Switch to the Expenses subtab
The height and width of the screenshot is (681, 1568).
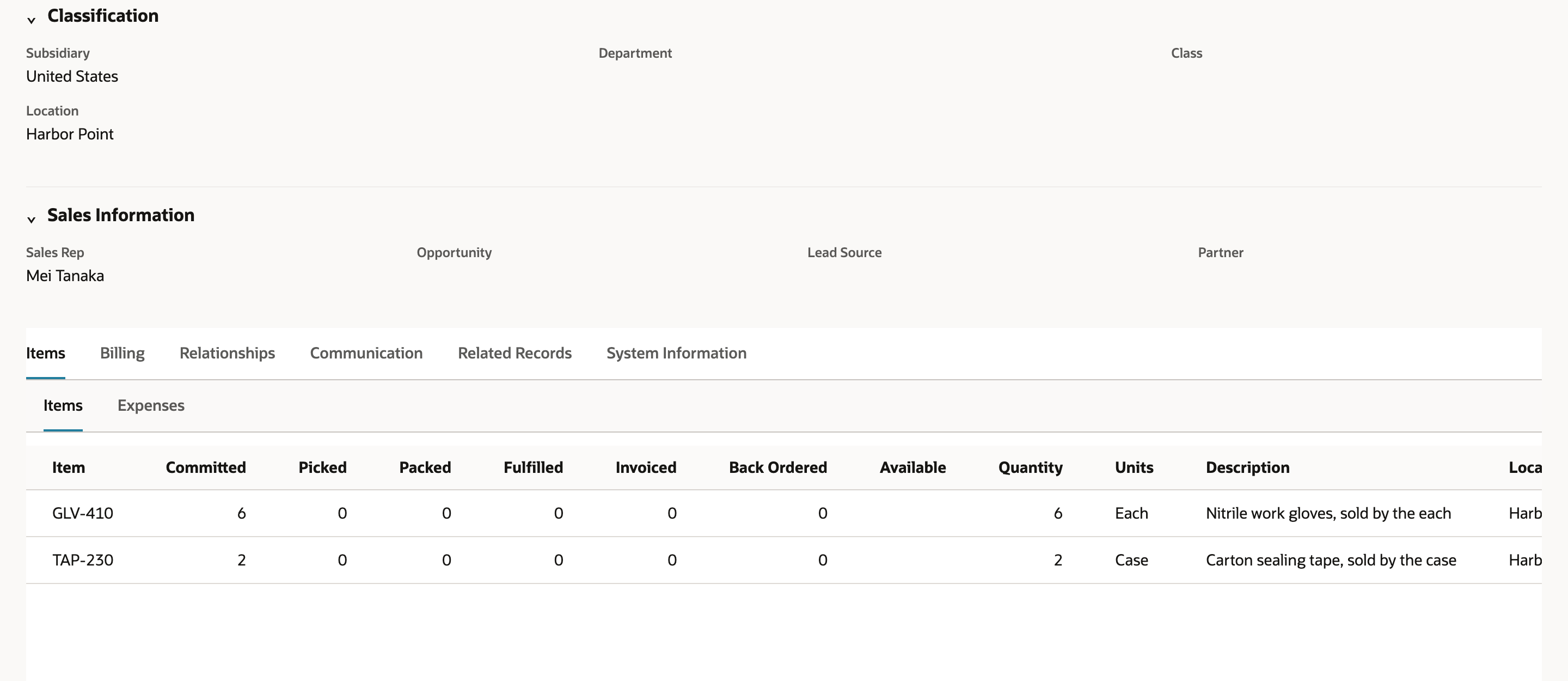[151, 405]
